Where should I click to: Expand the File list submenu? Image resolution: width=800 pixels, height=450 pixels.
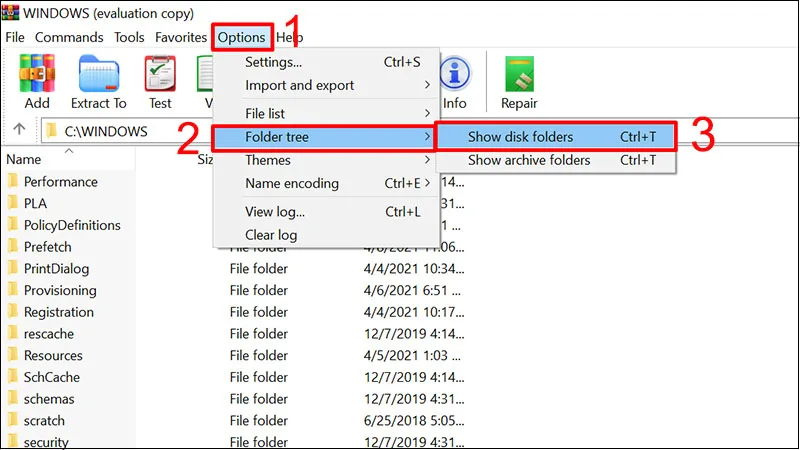[327, 113]
